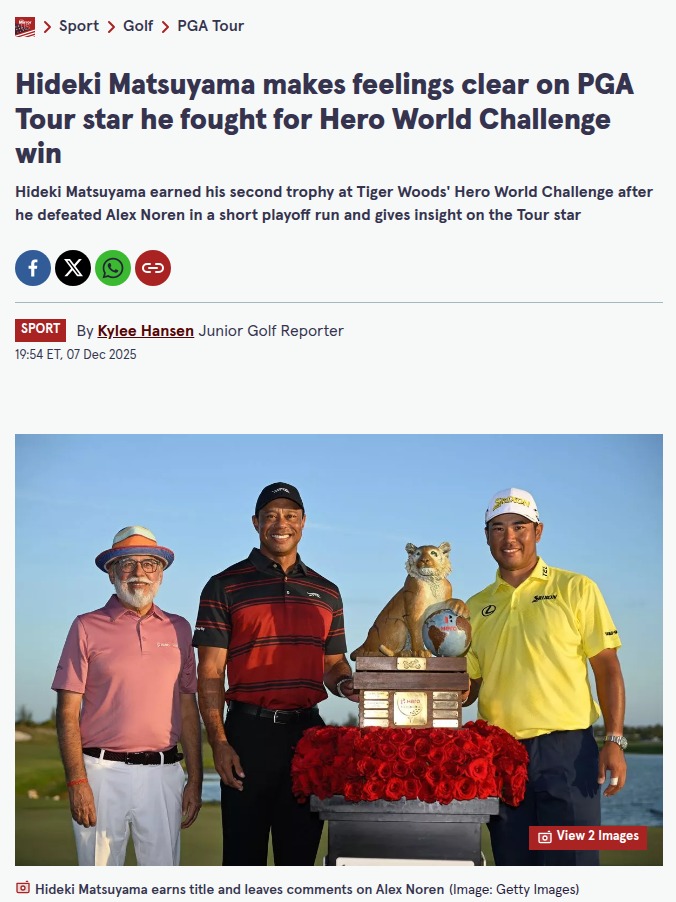Share the article on X
This screenshot has width=676, height=902.
click(x=73, y=268)
